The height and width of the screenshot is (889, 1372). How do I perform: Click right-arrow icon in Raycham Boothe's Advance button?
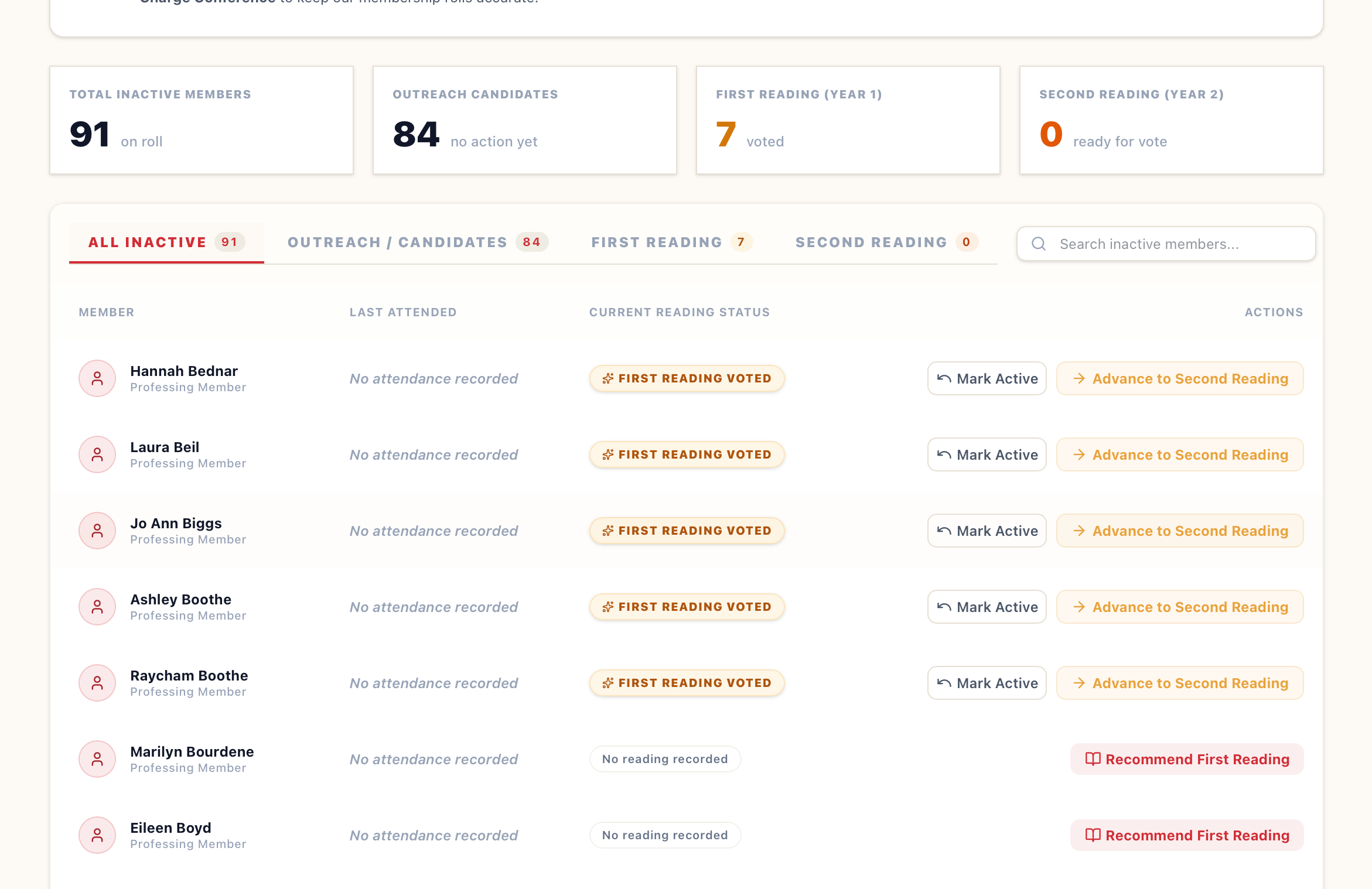click(x=1079, y=683)
